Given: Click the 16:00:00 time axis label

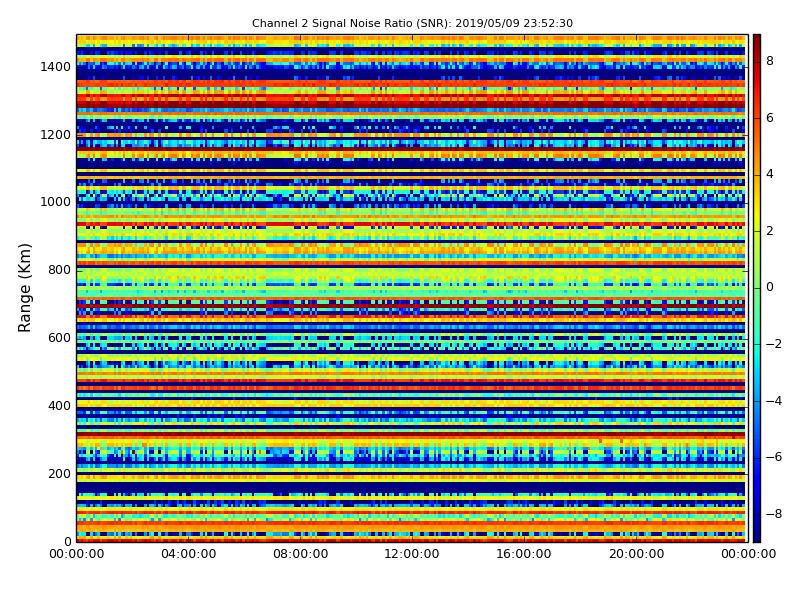Looking at the screenshot, I should click(524, 554).
